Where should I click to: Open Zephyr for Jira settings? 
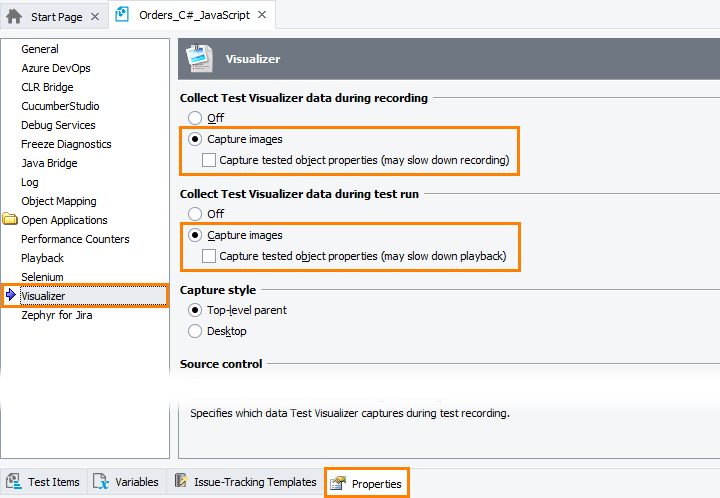[57, 315]
